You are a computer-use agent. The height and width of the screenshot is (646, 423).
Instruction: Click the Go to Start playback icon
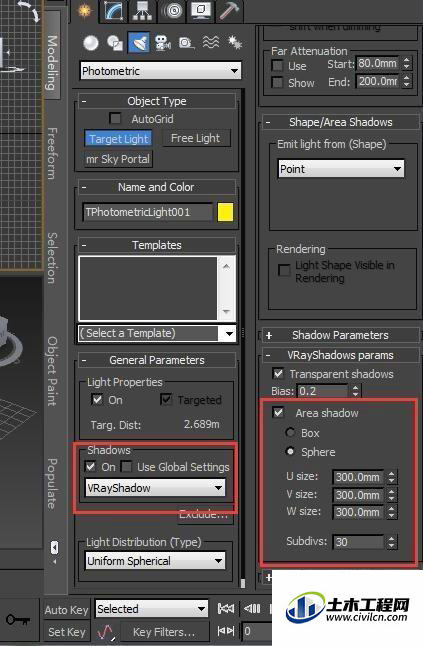click(226, 608)
